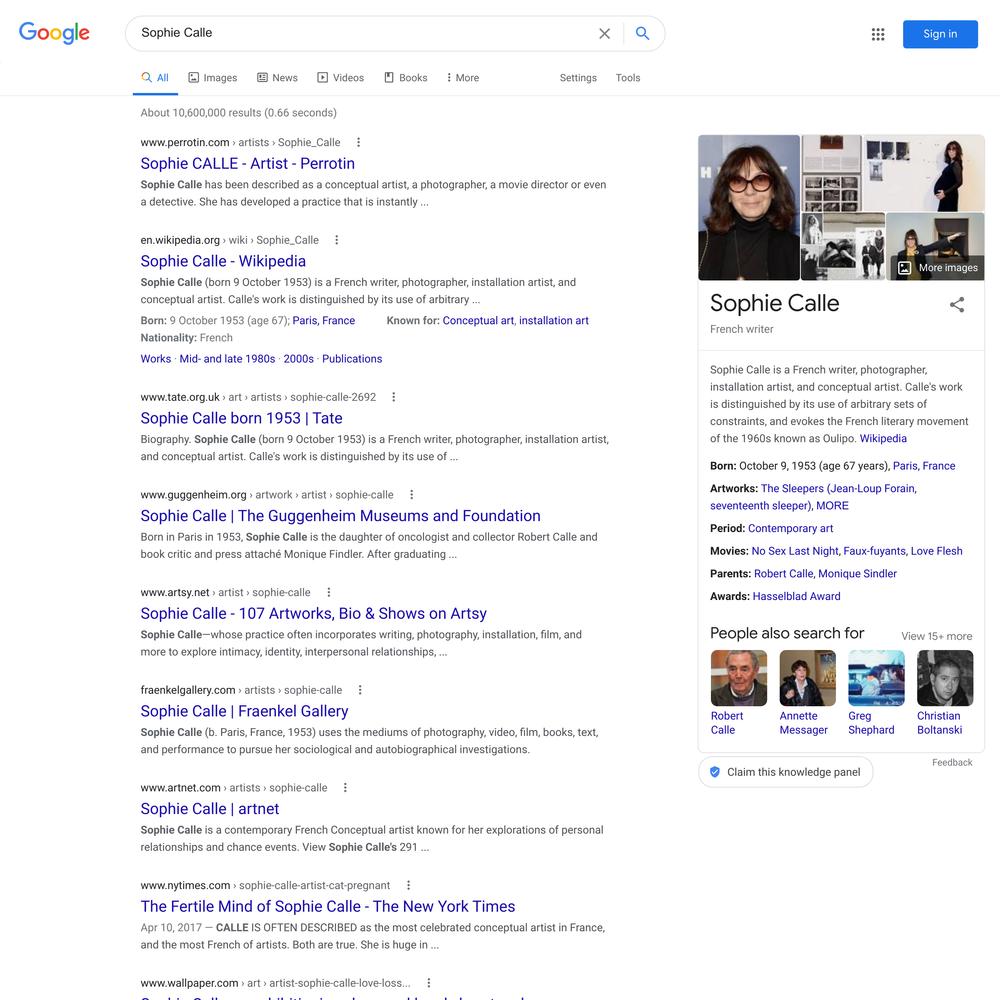Share the Sophie Calle knowledge panel
The width and height of the screenshot is (1000, 1000).
point(957,304)
